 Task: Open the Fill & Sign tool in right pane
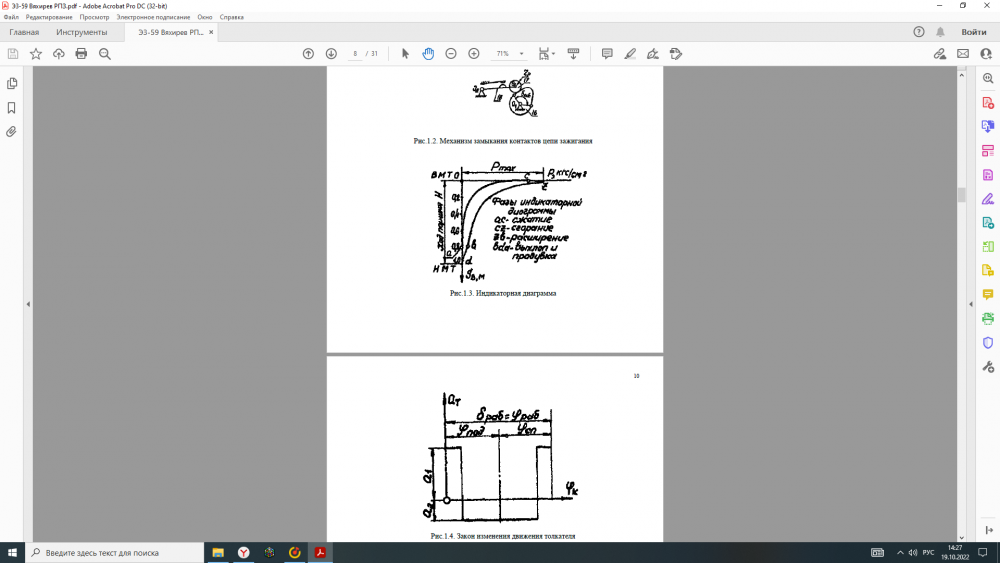pos(988,199)
